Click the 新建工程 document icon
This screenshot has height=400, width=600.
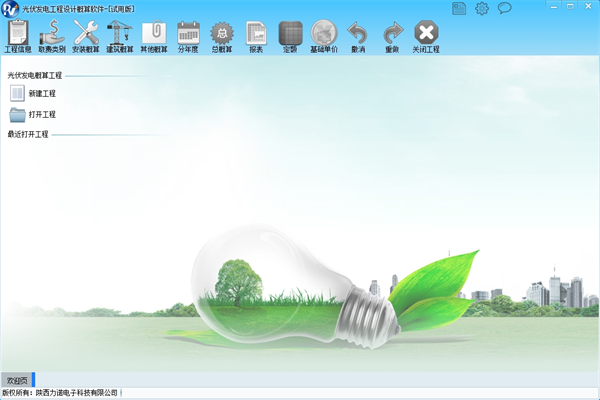pyautogui.click(x=17, y=93)
